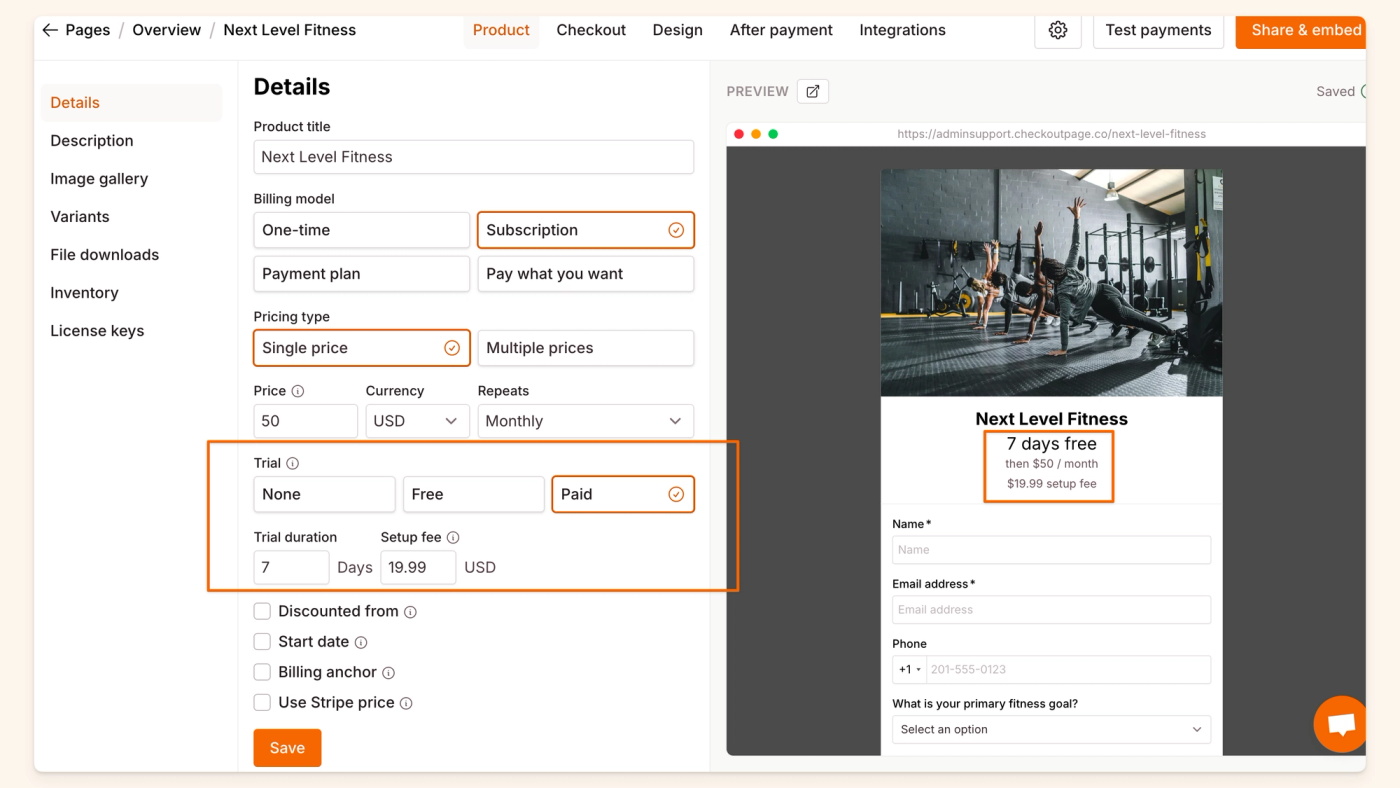
Task: Click the info icon next to Setup fee
Action: click(x=453, y=537)
